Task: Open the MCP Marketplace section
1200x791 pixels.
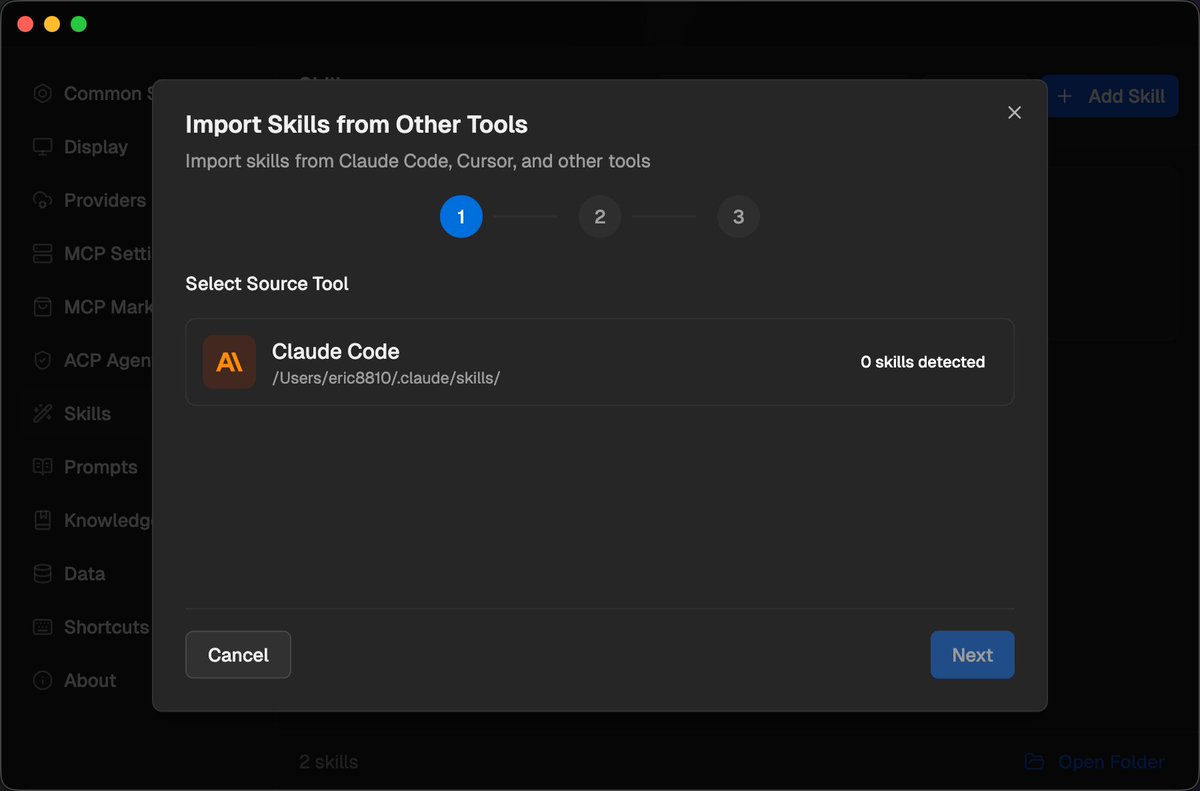Action: coord(42,307)
